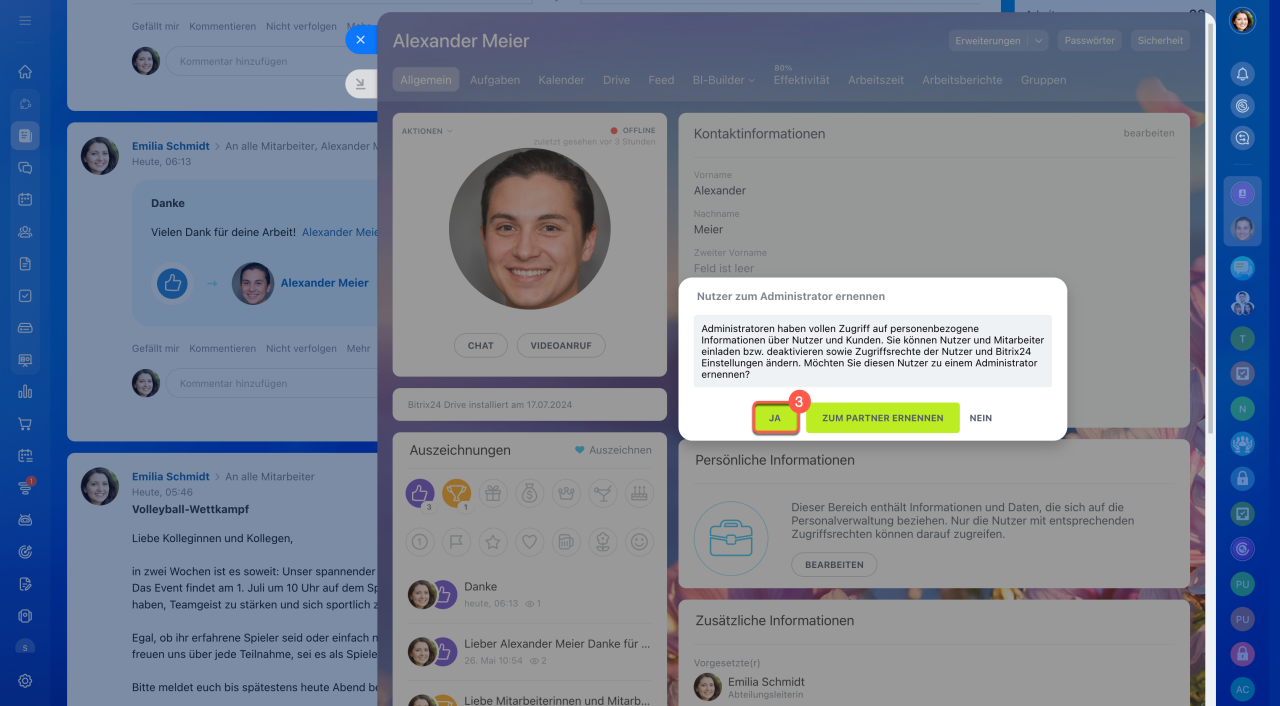
Task: Select the flower award icon
Action: [x=603, y=542]
